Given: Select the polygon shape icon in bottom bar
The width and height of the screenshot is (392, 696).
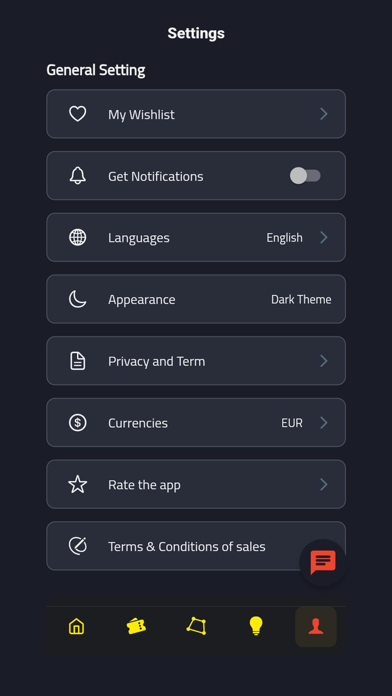Looking at the screenshot, I should (x=196, y=626).
